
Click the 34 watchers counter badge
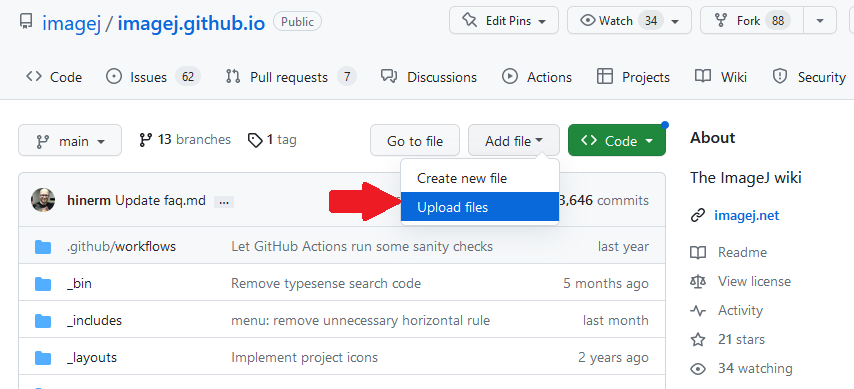point(650,21)
